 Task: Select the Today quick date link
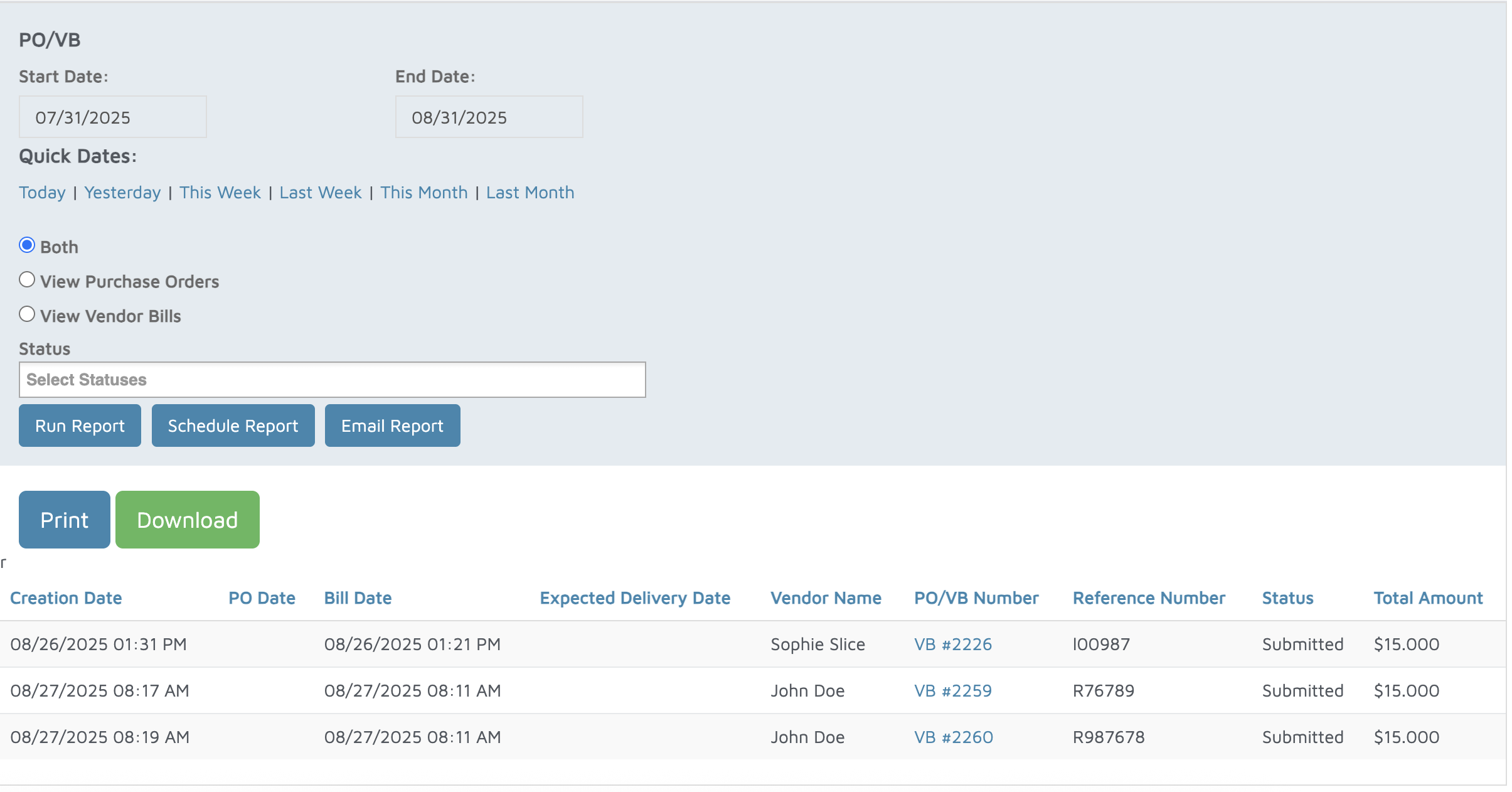pyautogui.click(x=42, y=193)
